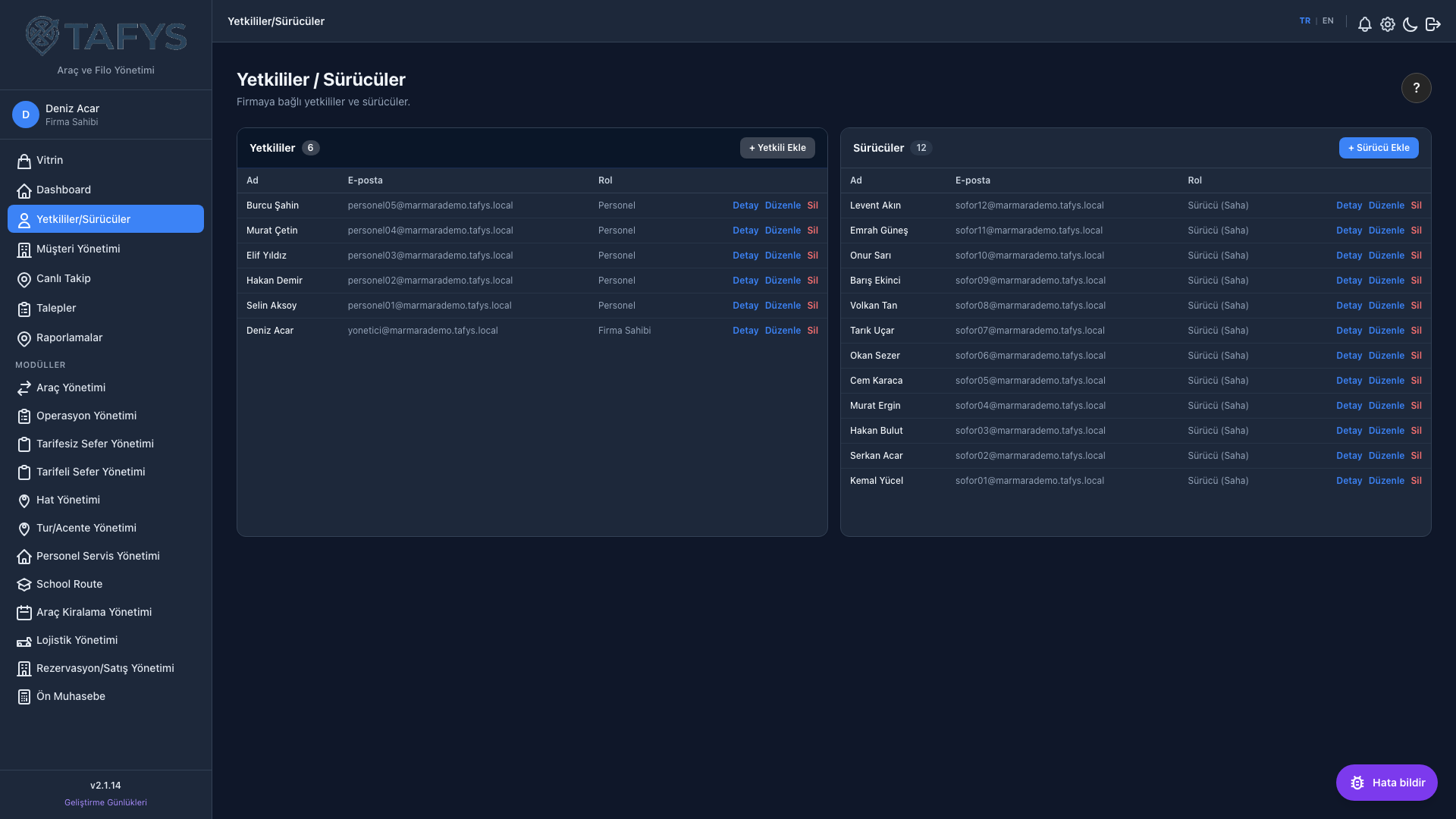Image resolution: width=1456 pixels, height=819 pixels.
Task: Open Rezervasyon/Satış Yönetimi module
Action: click(105, 668)
